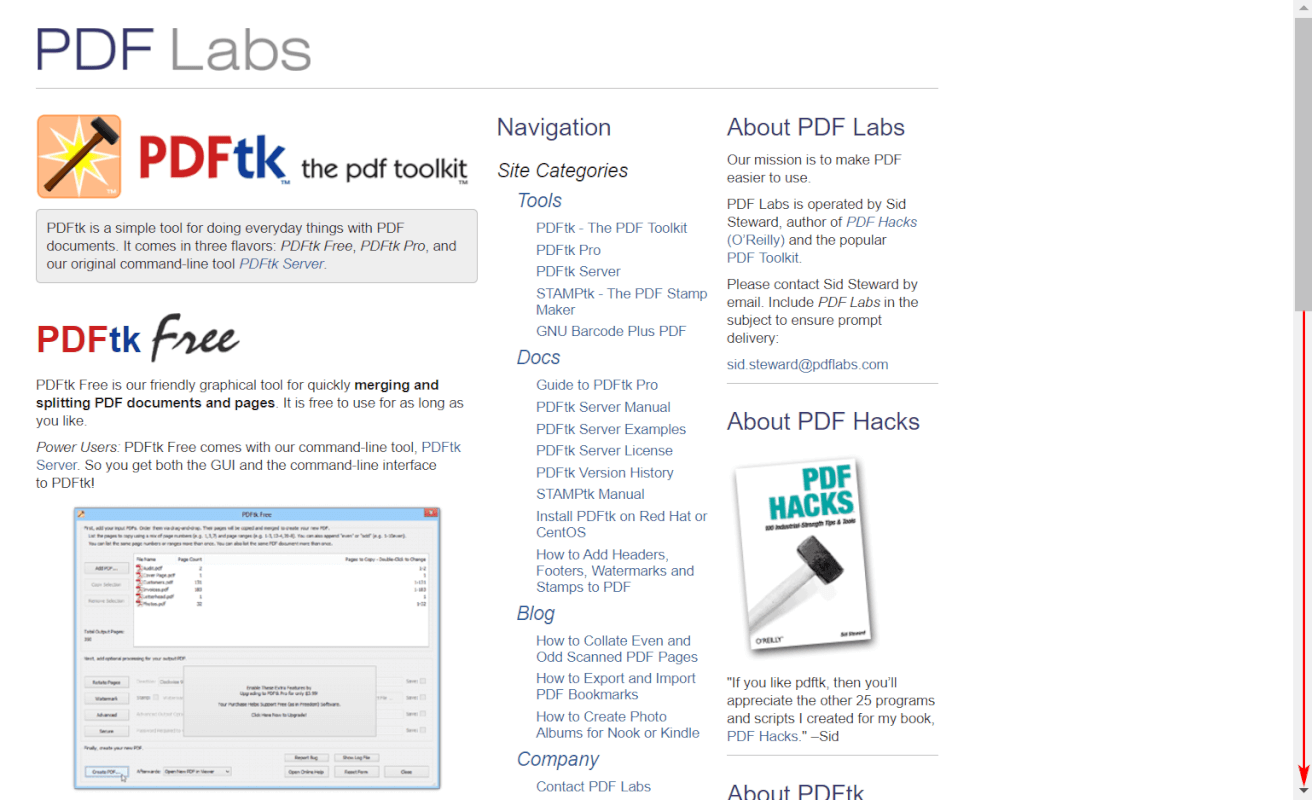Click the PDFtk hammer logo icon
The image size is (1312, 800).
(x=79, y=156)
